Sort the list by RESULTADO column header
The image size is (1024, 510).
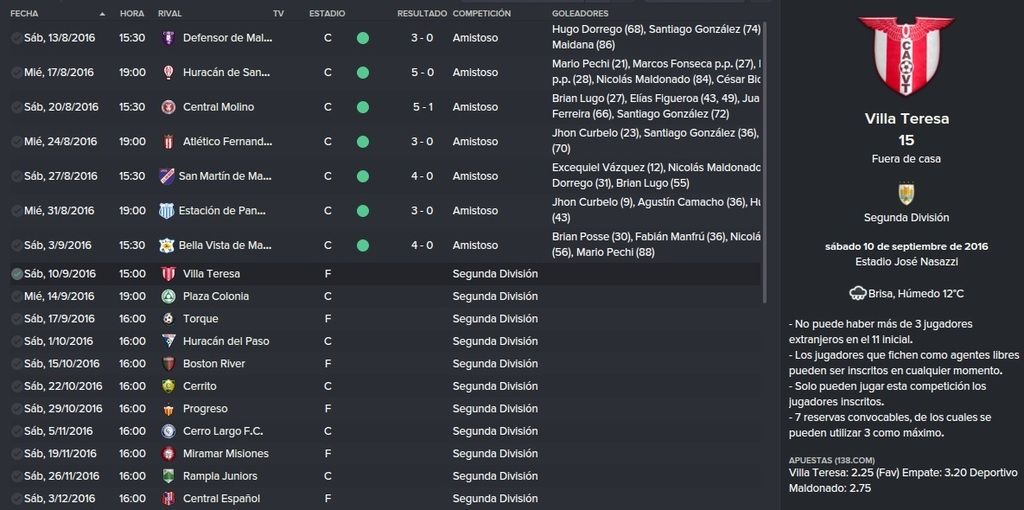(x=422, y=14)
